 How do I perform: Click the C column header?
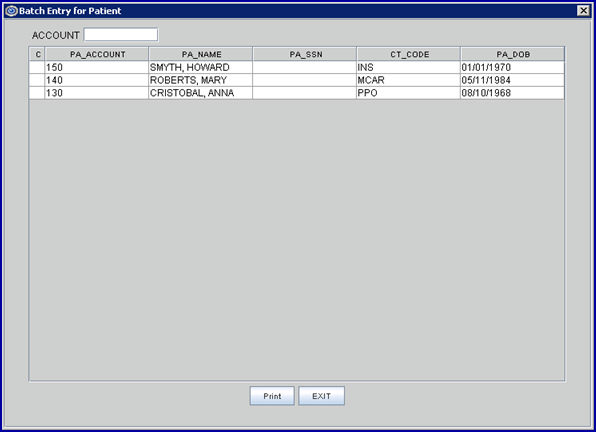click(37, 54)
